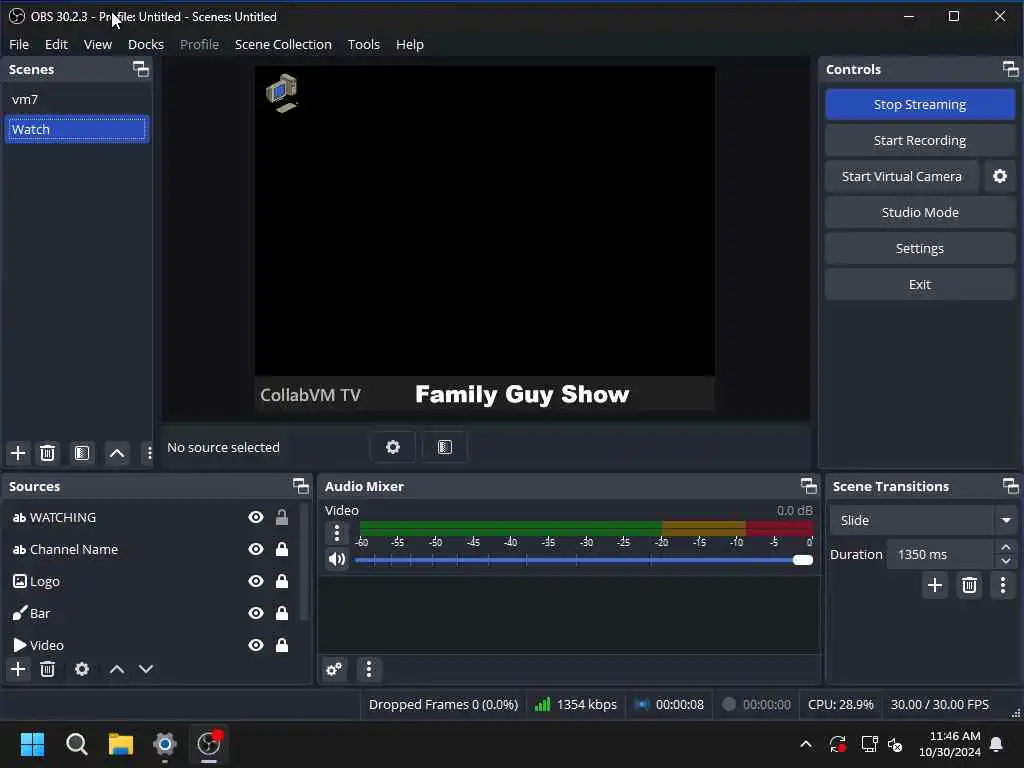The image size is (1024, 768).
Task: Select the Watch scene
Action: tap(76, 129)
